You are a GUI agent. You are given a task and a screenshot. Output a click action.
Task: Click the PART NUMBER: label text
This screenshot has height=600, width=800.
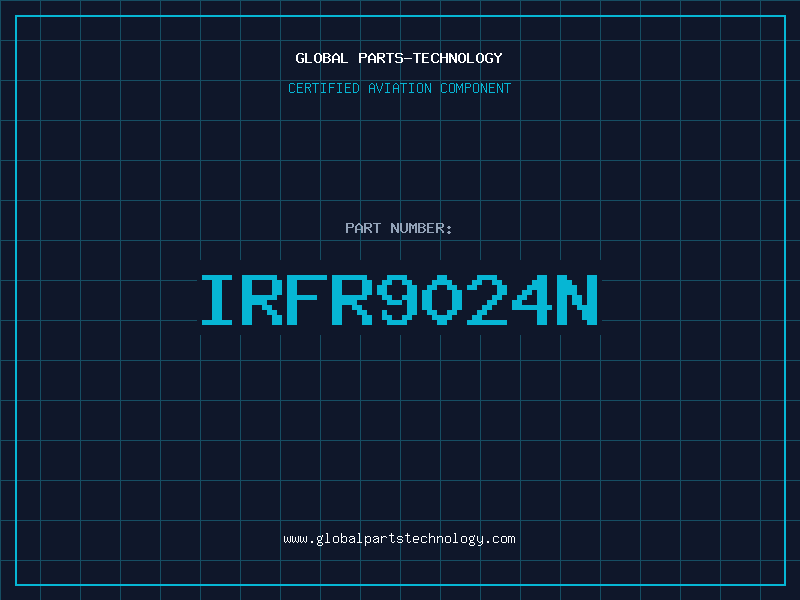pyautogui.click(x=399, y=228)
